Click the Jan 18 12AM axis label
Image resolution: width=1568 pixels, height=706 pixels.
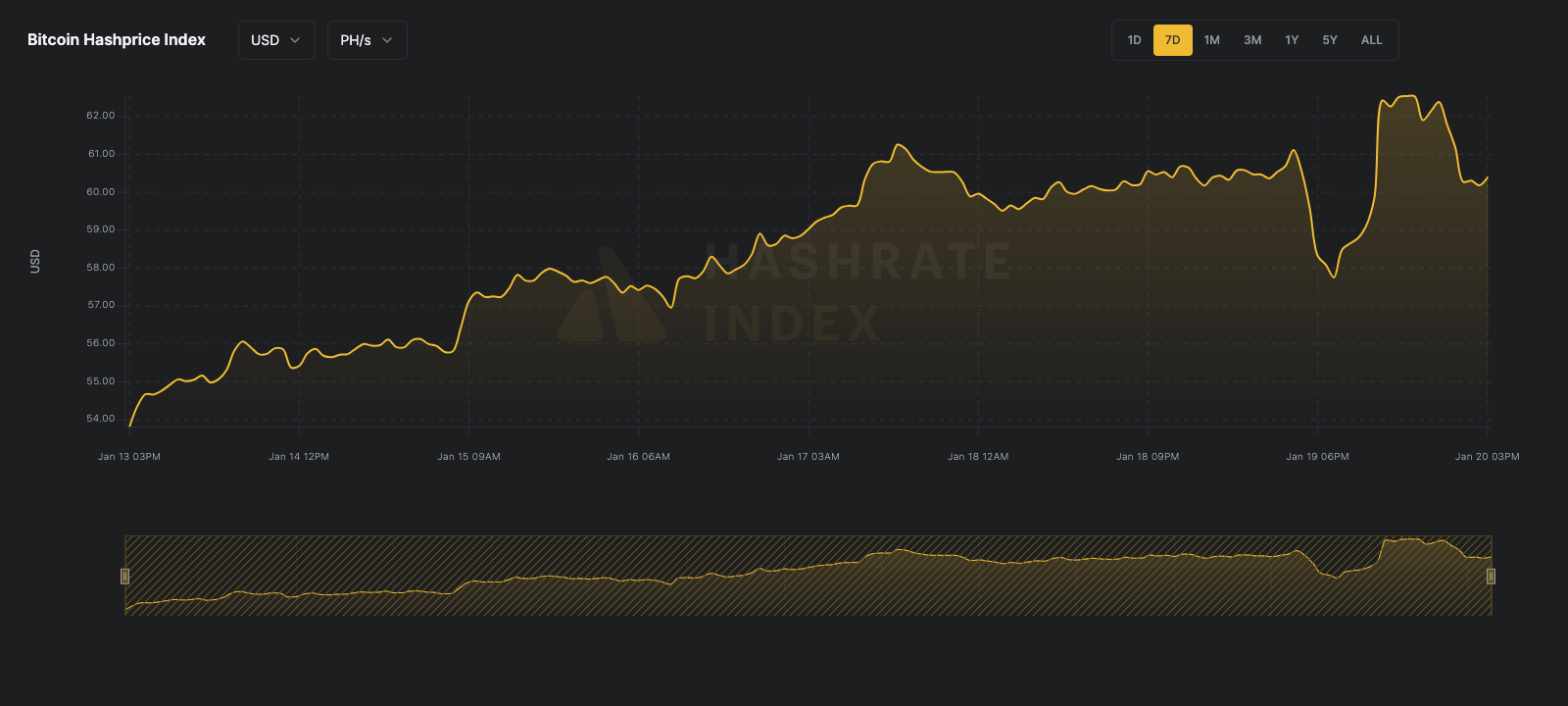(x=978, y=457)
